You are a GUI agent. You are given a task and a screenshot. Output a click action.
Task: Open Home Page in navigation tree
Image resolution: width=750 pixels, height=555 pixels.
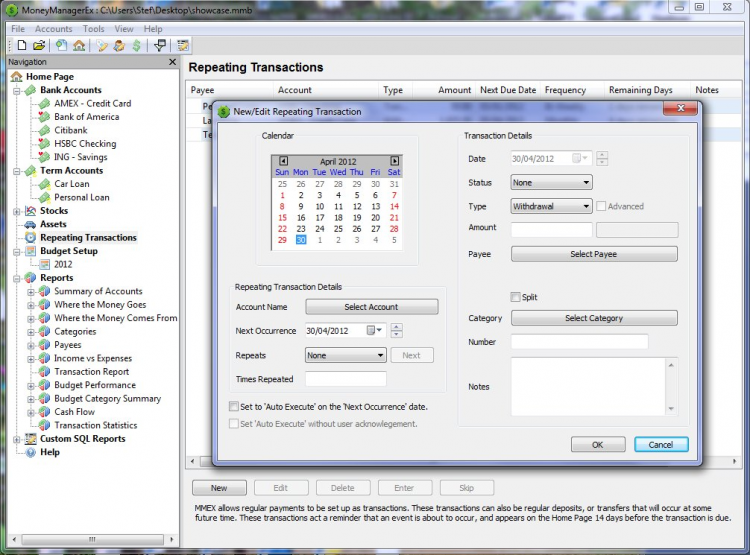[x=50, y=77]
